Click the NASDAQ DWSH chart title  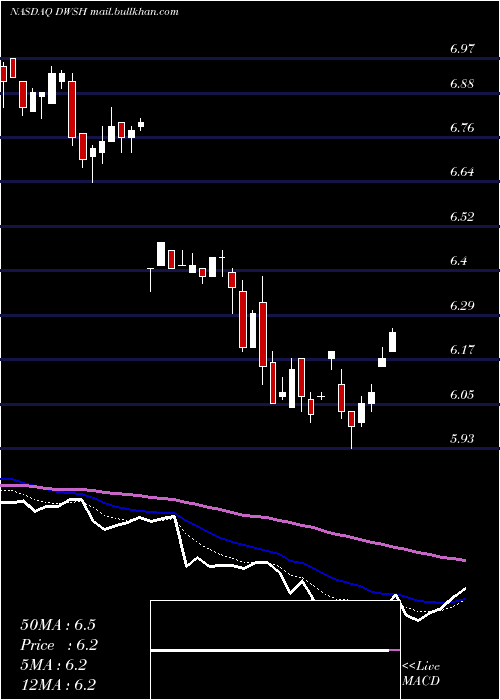(94, 12)
